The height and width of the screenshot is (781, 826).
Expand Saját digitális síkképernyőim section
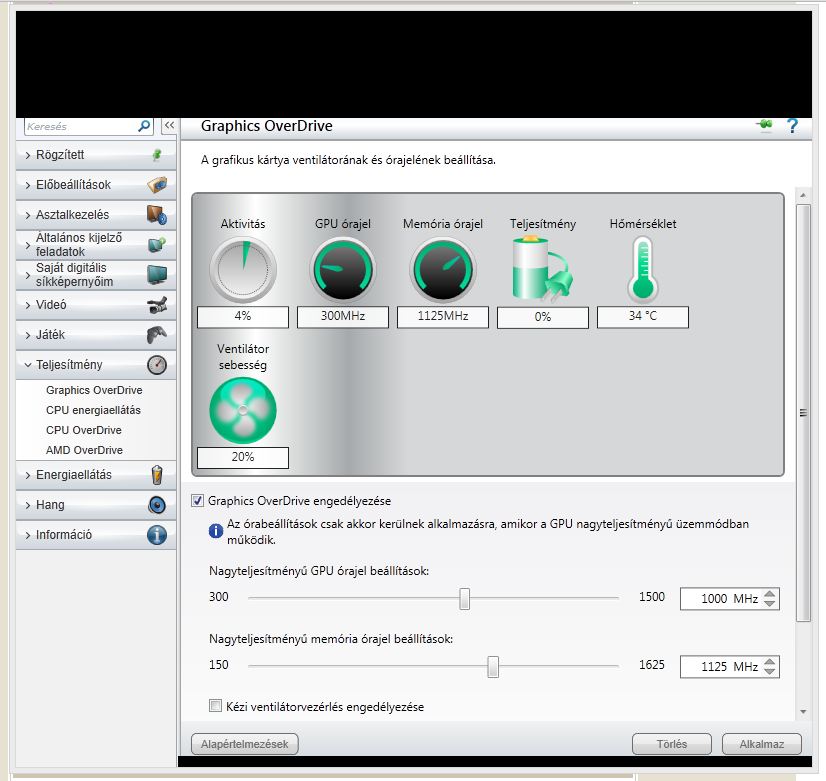(96, 274)
